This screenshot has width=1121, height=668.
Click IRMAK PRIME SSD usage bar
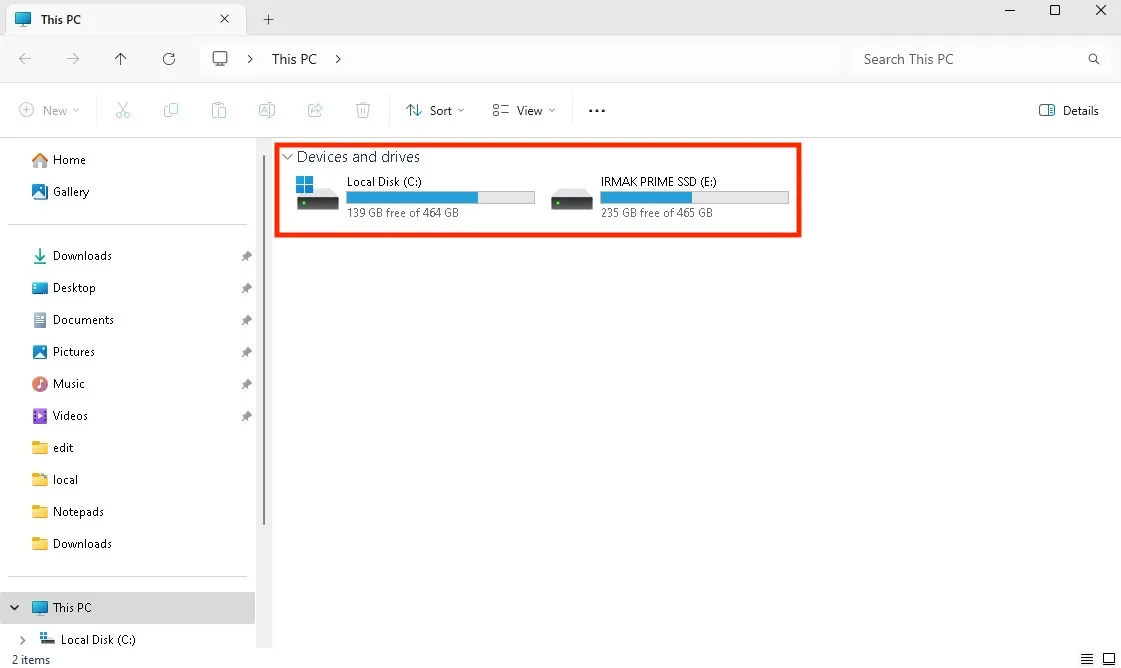click(694, 197)
